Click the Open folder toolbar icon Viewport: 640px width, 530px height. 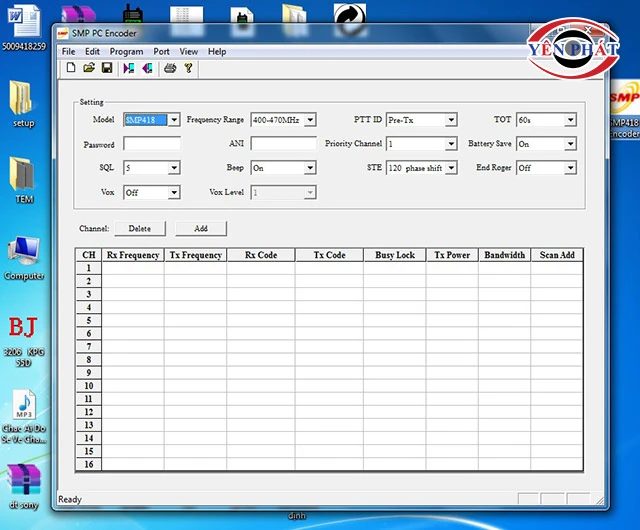tap(89, 68)
